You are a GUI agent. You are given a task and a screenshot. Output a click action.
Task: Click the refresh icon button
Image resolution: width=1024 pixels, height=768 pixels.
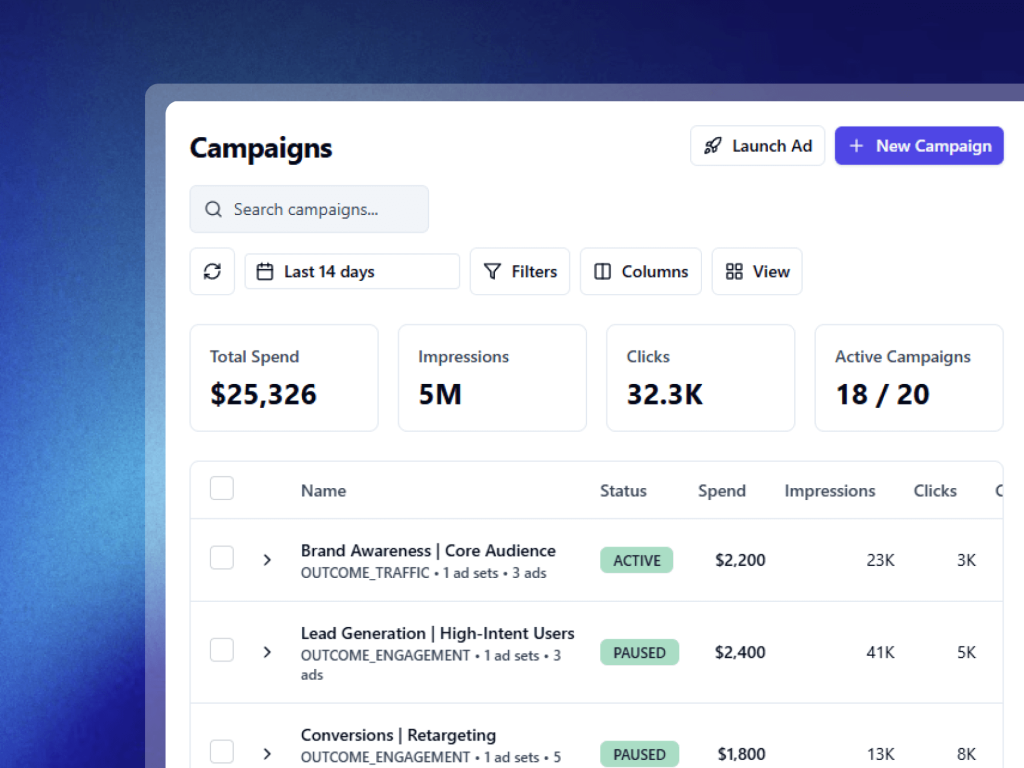(212, 272)
